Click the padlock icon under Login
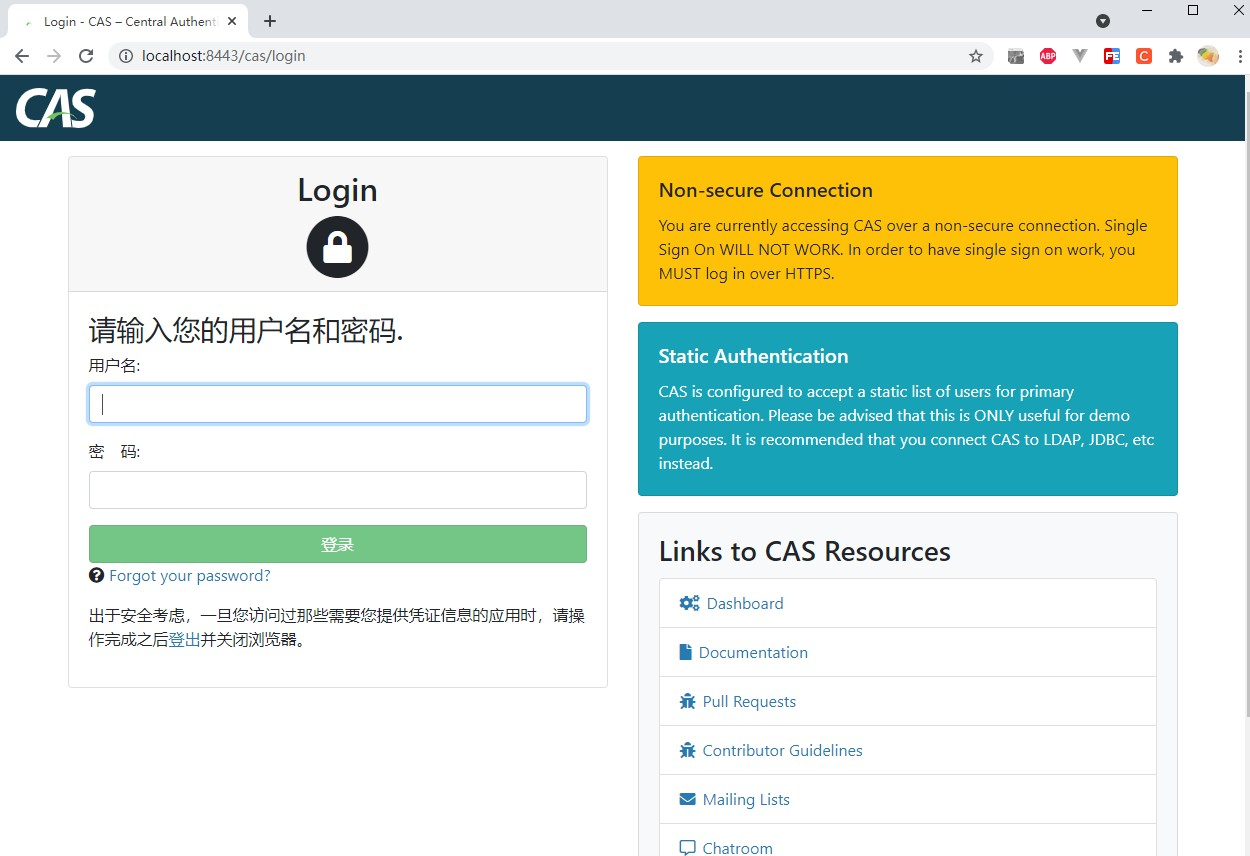The image size is (1250, 856). (x=338, y=247)
